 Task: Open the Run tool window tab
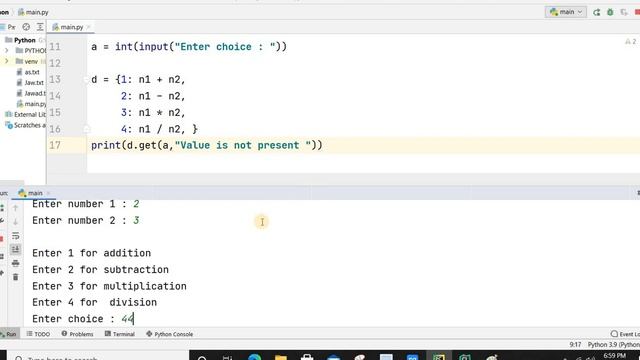(x=9, y=334)
